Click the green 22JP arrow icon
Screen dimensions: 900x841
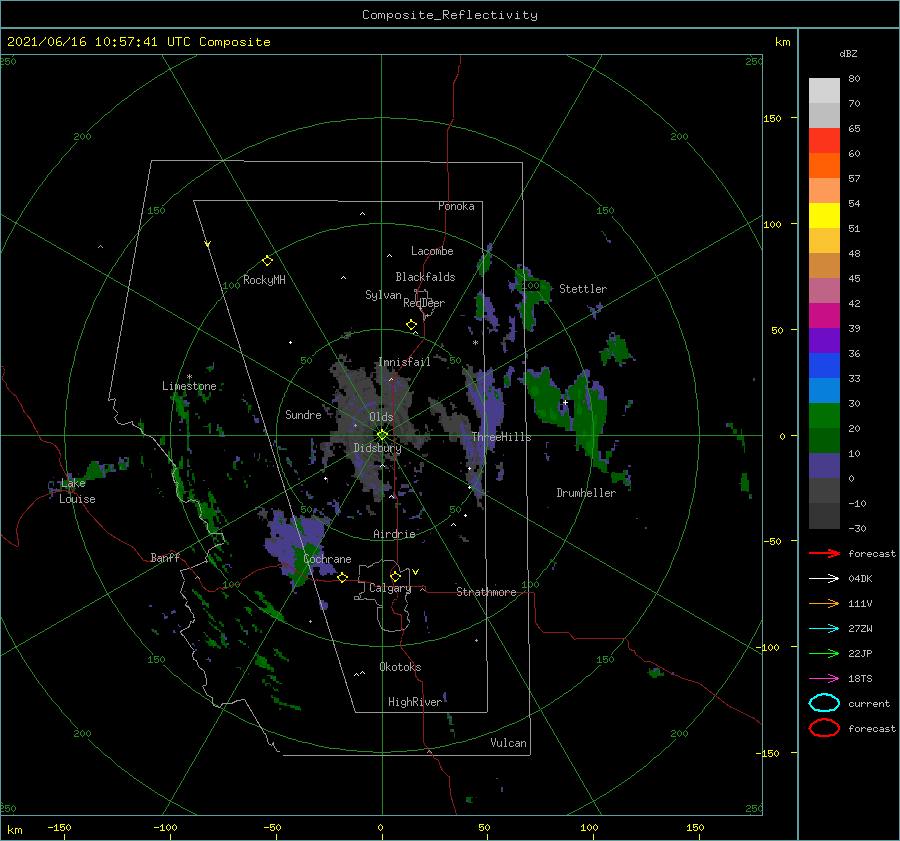pos(824,653)
